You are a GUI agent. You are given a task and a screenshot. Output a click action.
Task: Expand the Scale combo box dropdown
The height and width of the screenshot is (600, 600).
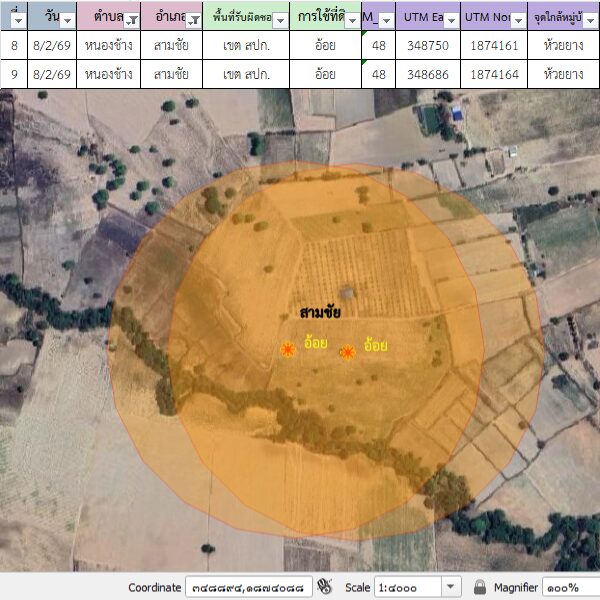tap(450, 587)
